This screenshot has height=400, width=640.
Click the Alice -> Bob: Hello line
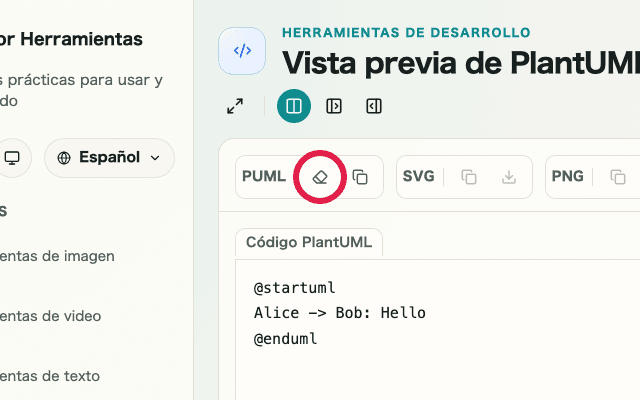pyautogui.click(x=340, y=313)
